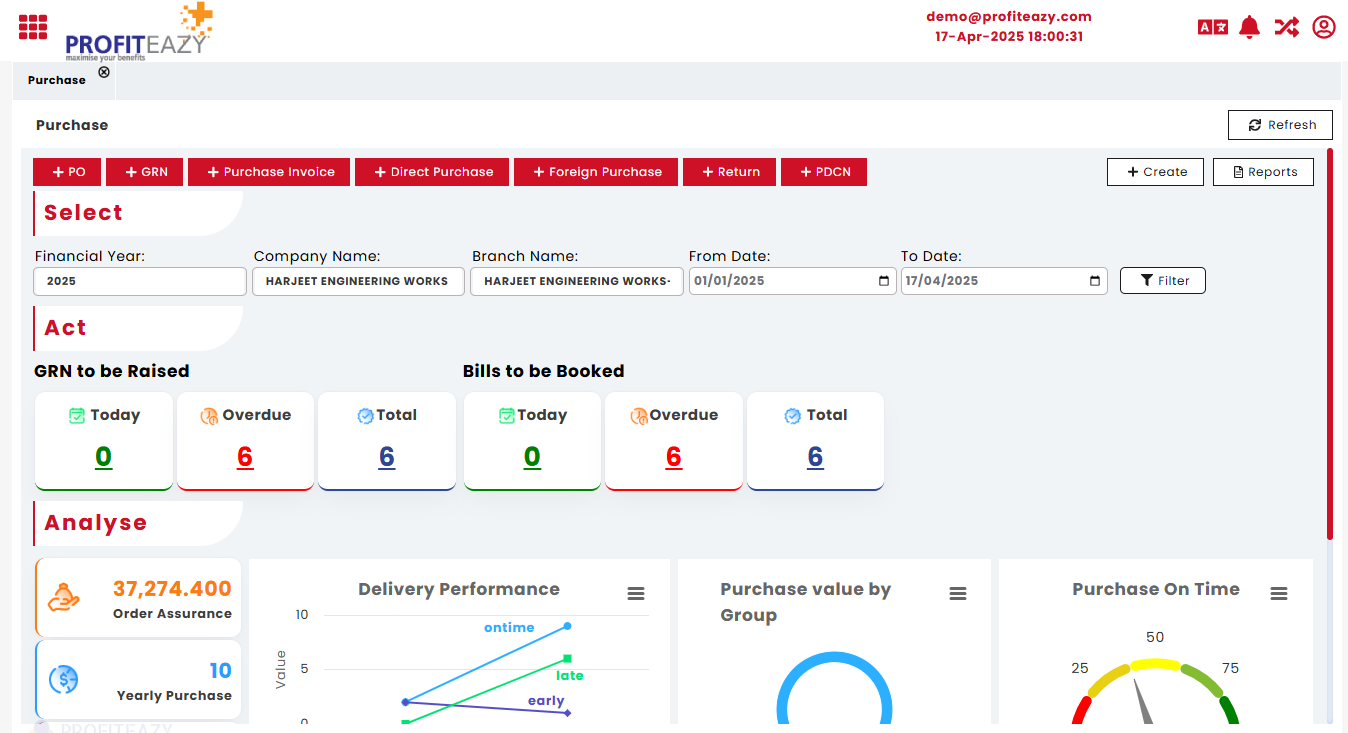Open Purchase On Time chart menu
Viewport: 1348px width, 733px height.
point(1279,594)
